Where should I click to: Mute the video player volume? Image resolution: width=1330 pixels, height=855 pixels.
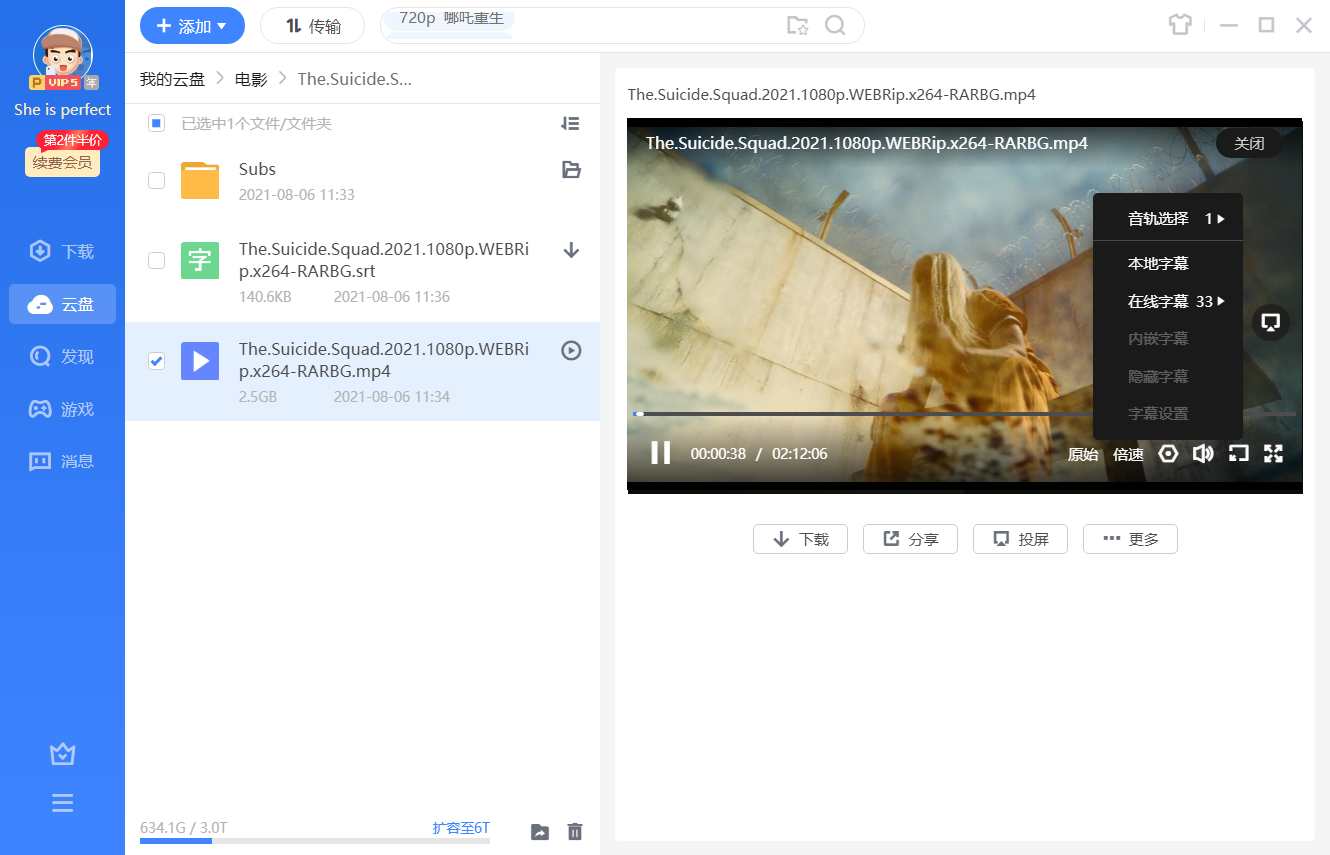pyautogui.click(x=1203, y=454)
